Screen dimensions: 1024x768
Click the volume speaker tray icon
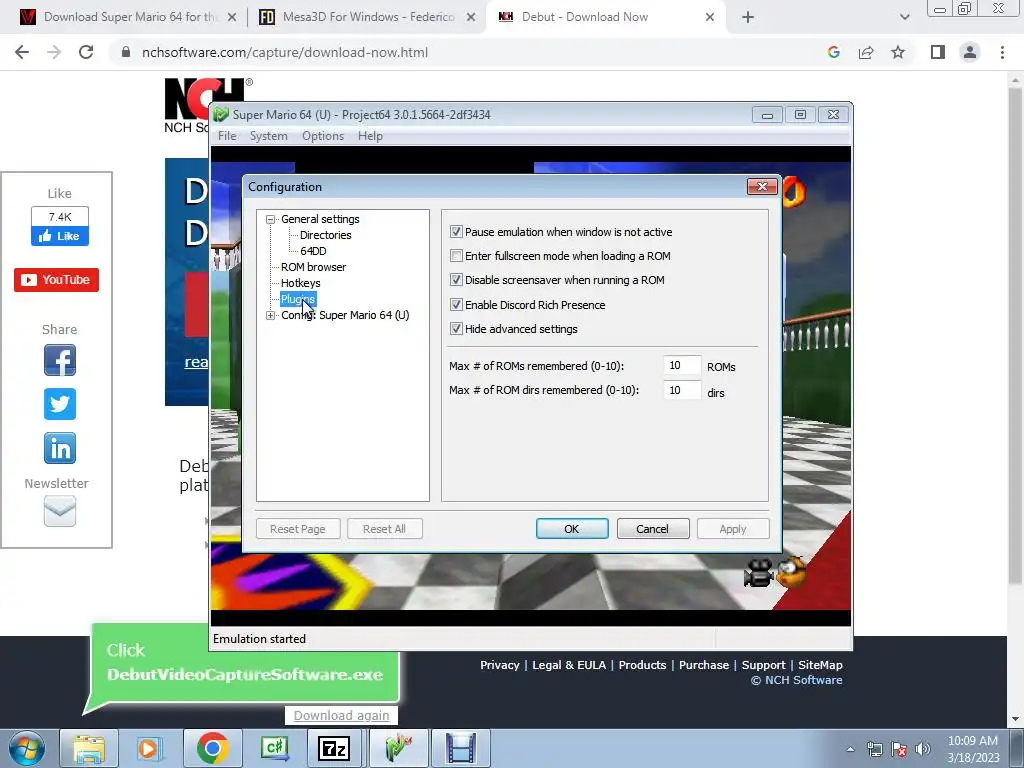tap(923, 749)
